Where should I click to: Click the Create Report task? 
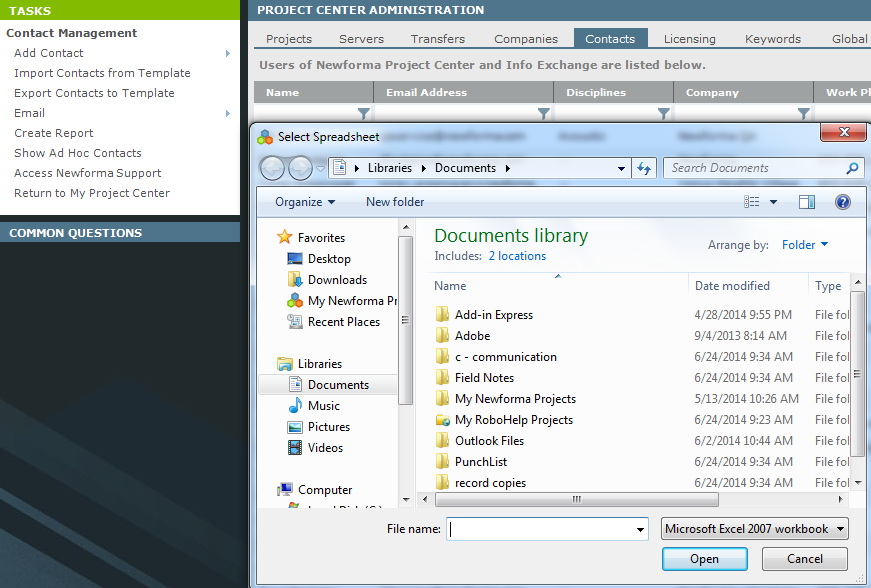[54, 133]
